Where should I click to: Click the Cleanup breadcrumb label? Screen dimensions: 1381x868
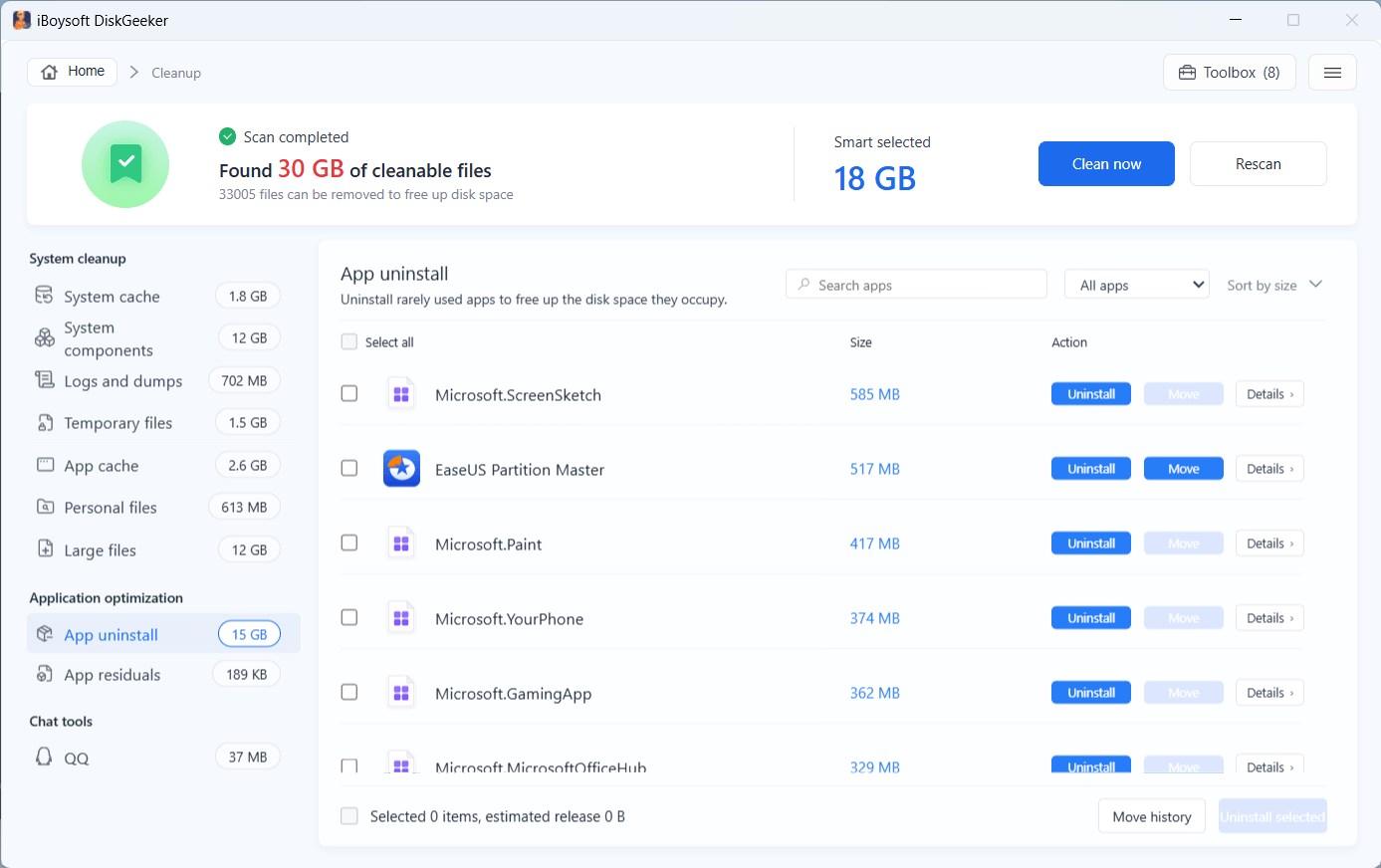176,73
